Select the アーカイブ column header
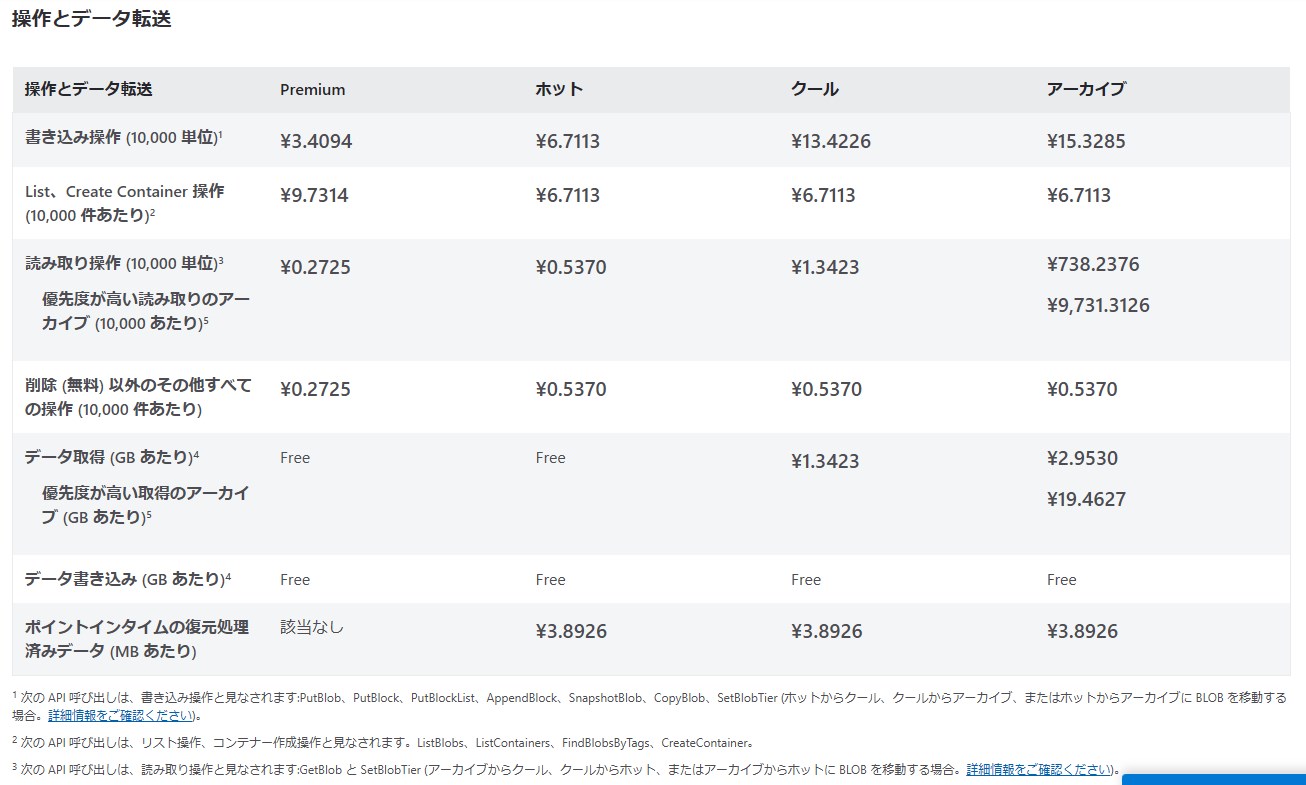 coord(1085,90)
